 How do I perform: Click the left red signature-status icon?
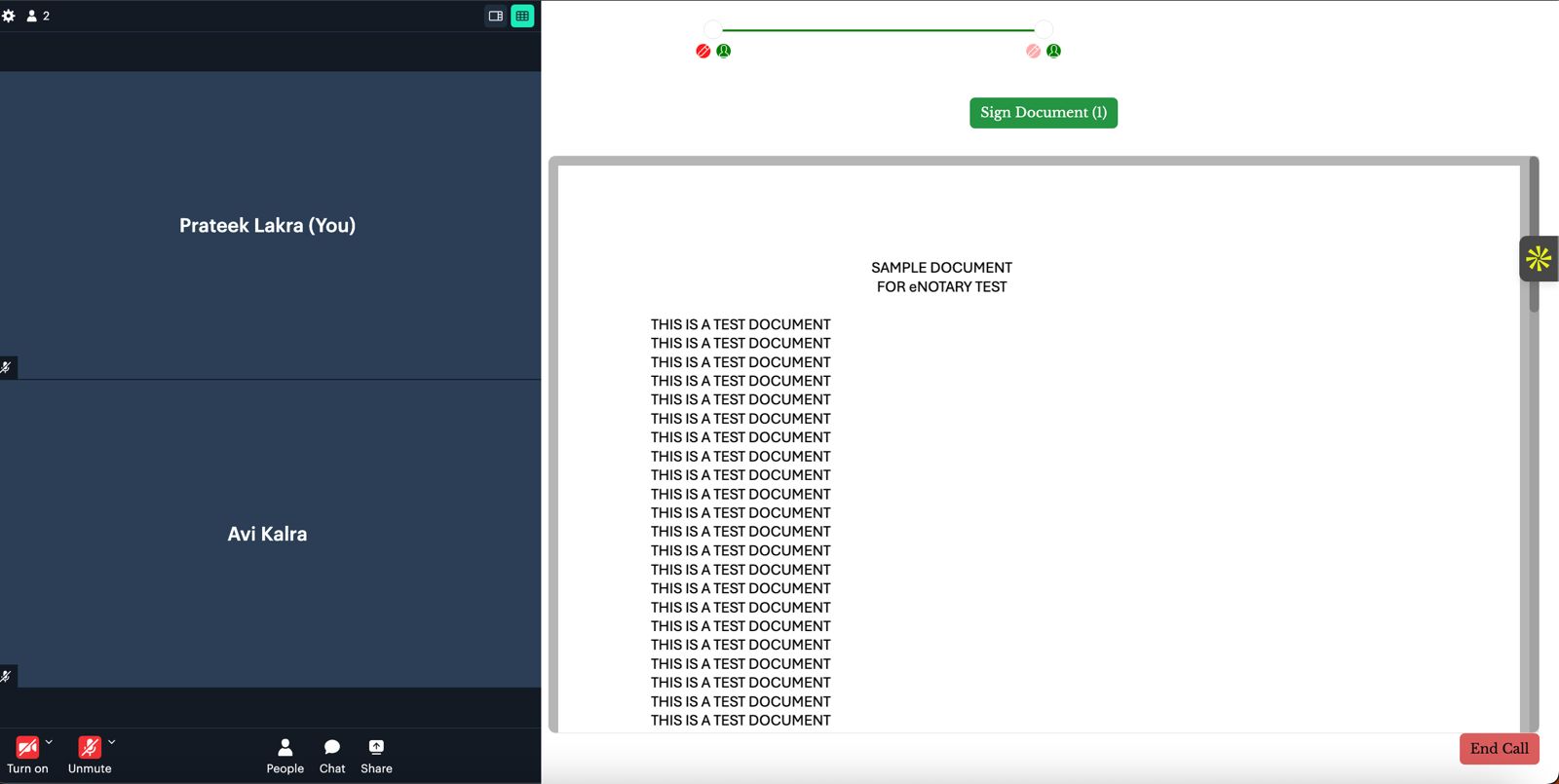click(703, 51)
